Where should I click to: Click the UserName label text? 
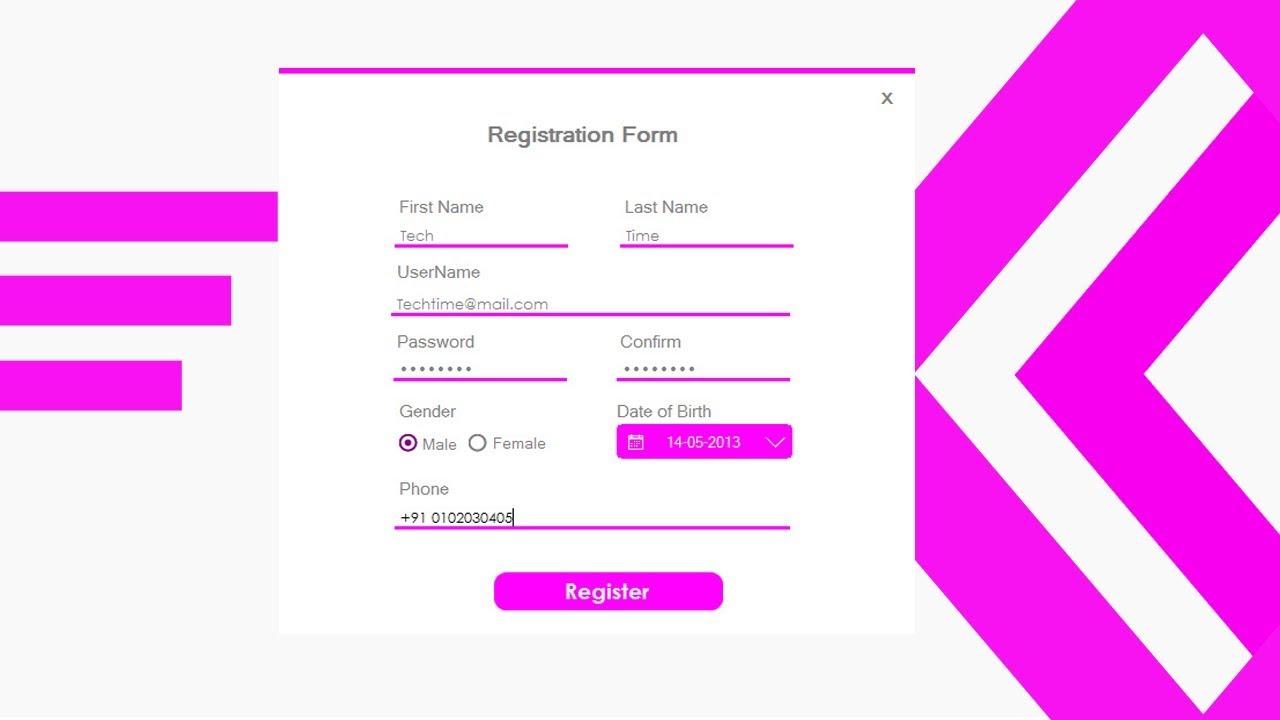pyautogui.click(x=438, y=272)
